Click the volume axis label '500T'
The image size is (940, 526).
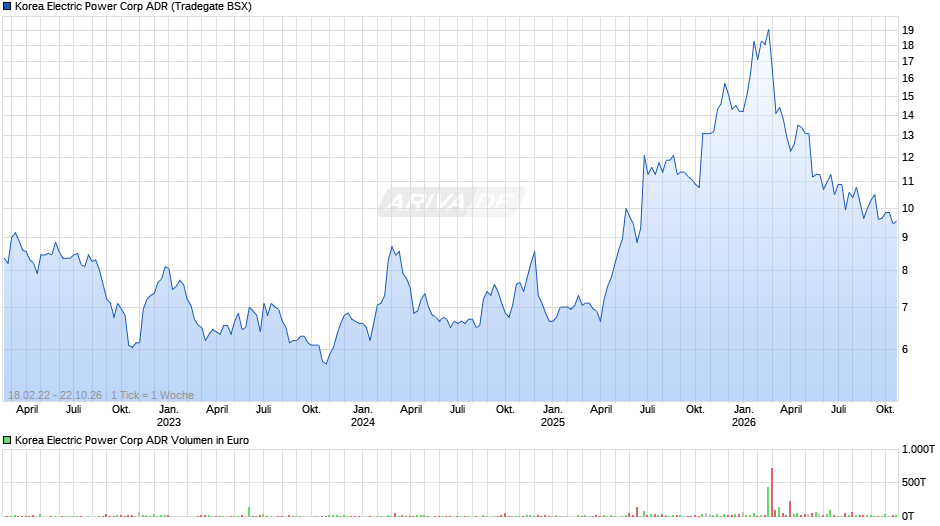914,482
